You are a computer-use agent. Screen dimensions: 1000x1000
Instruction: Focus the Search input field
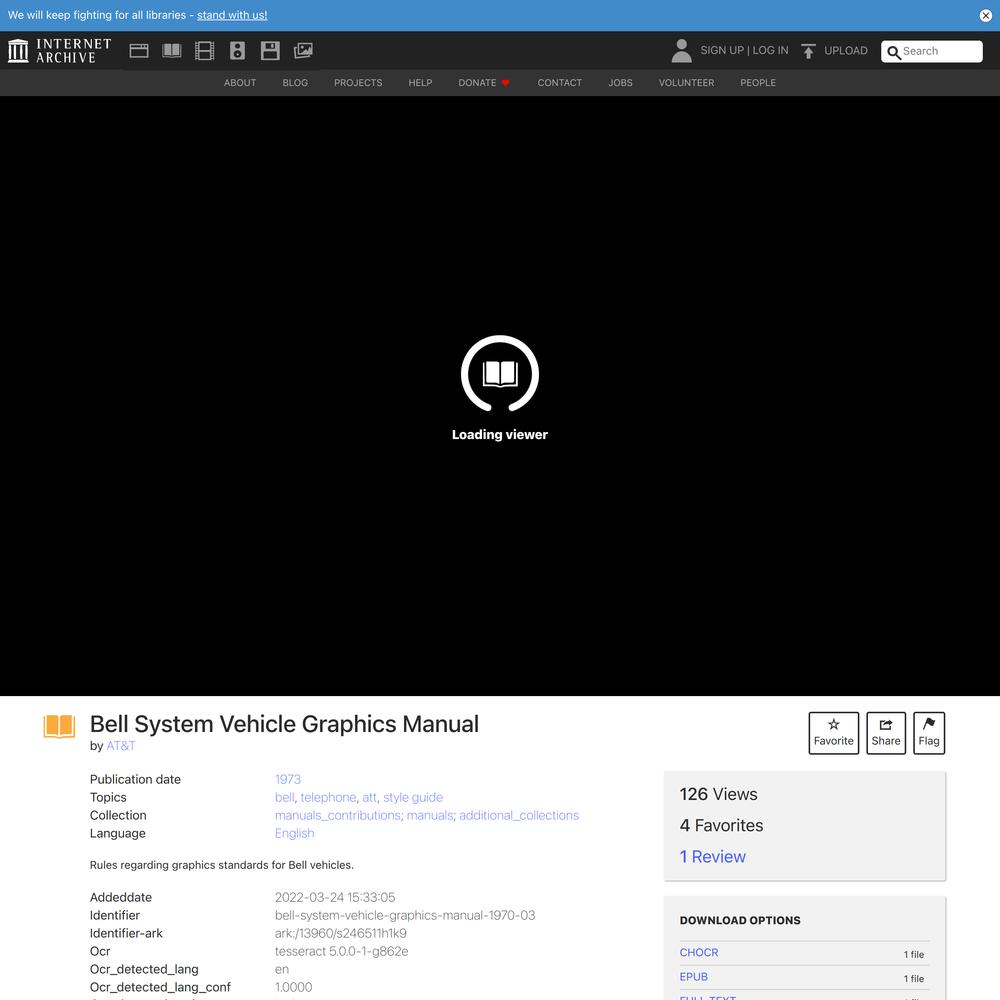(x=932, y=52)
